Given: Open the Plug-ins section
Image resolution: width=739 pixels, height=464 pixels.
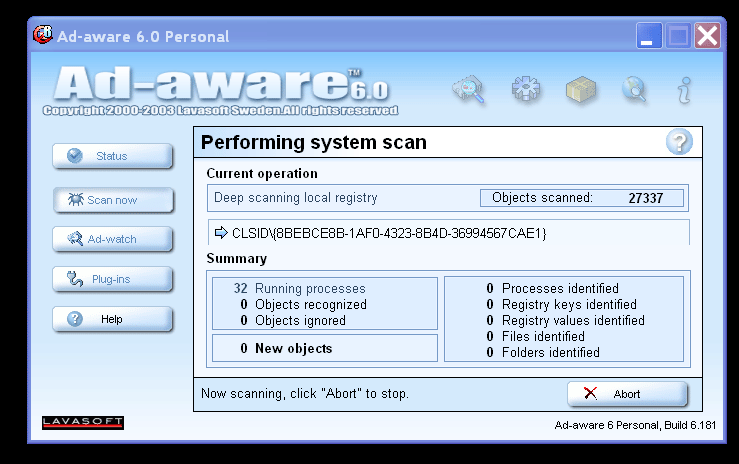Looking at the screenshot, I should [113, 279].
